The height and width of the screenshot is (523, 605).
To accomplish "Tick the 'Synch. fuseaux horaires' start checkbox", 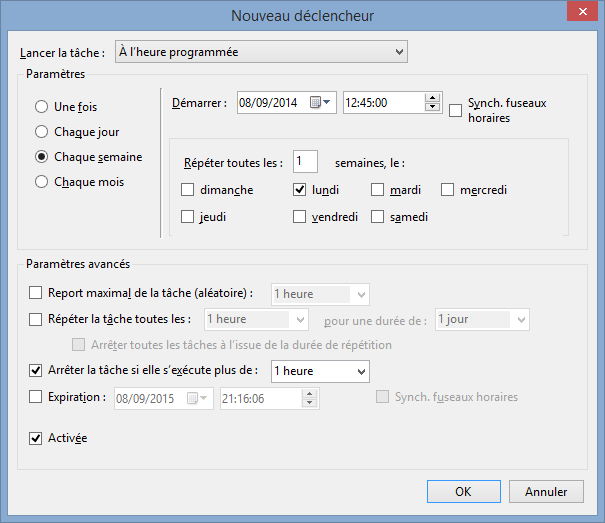I will tap(456, 110).
